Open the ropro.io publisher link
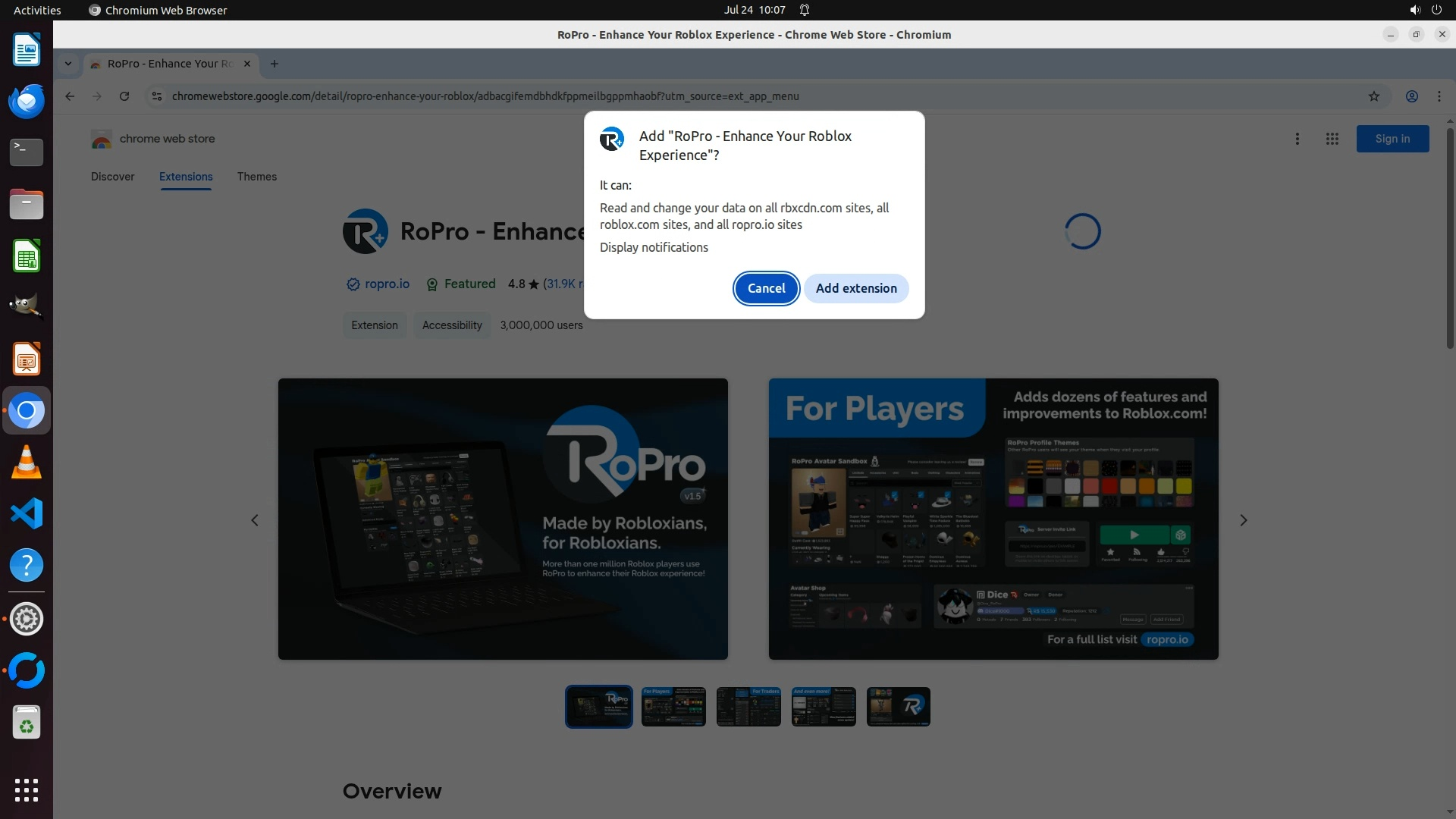 point(386,284)
